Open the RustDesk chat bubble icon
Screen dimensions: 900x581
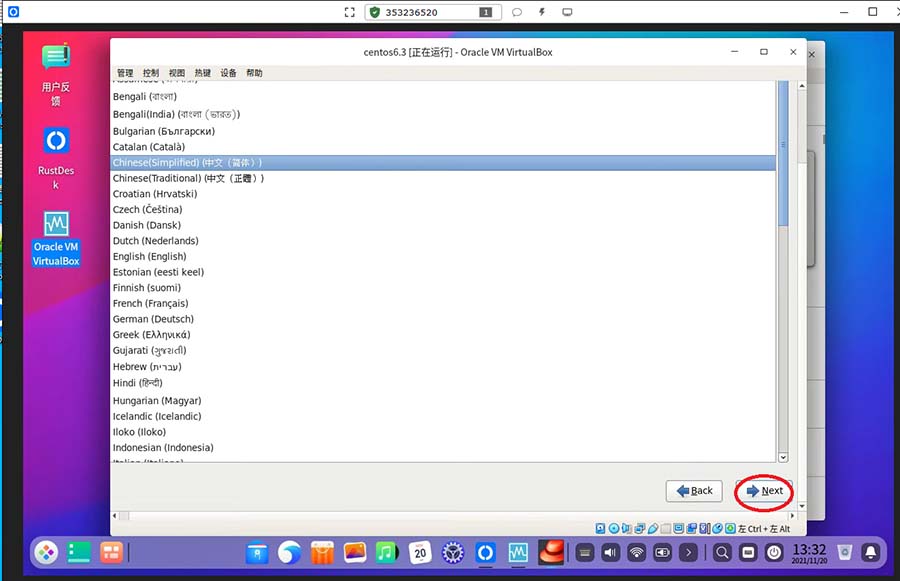click(517, 12)
